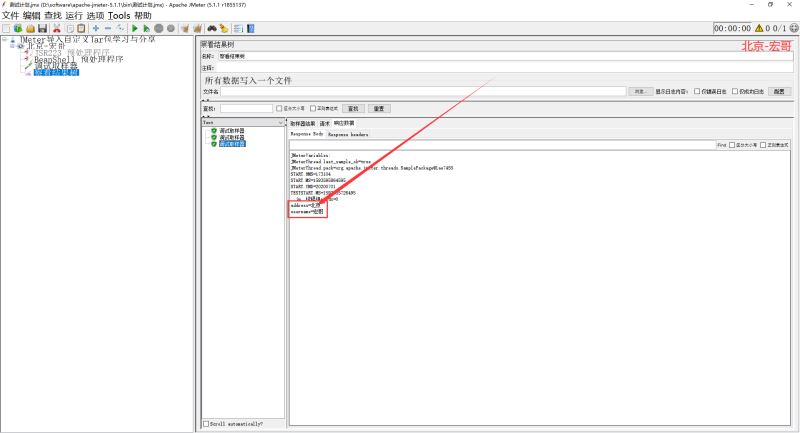The width and height of the screenshot is (800, 433).
Task: Click the Cut scissors icon
Action: point(57,29)
